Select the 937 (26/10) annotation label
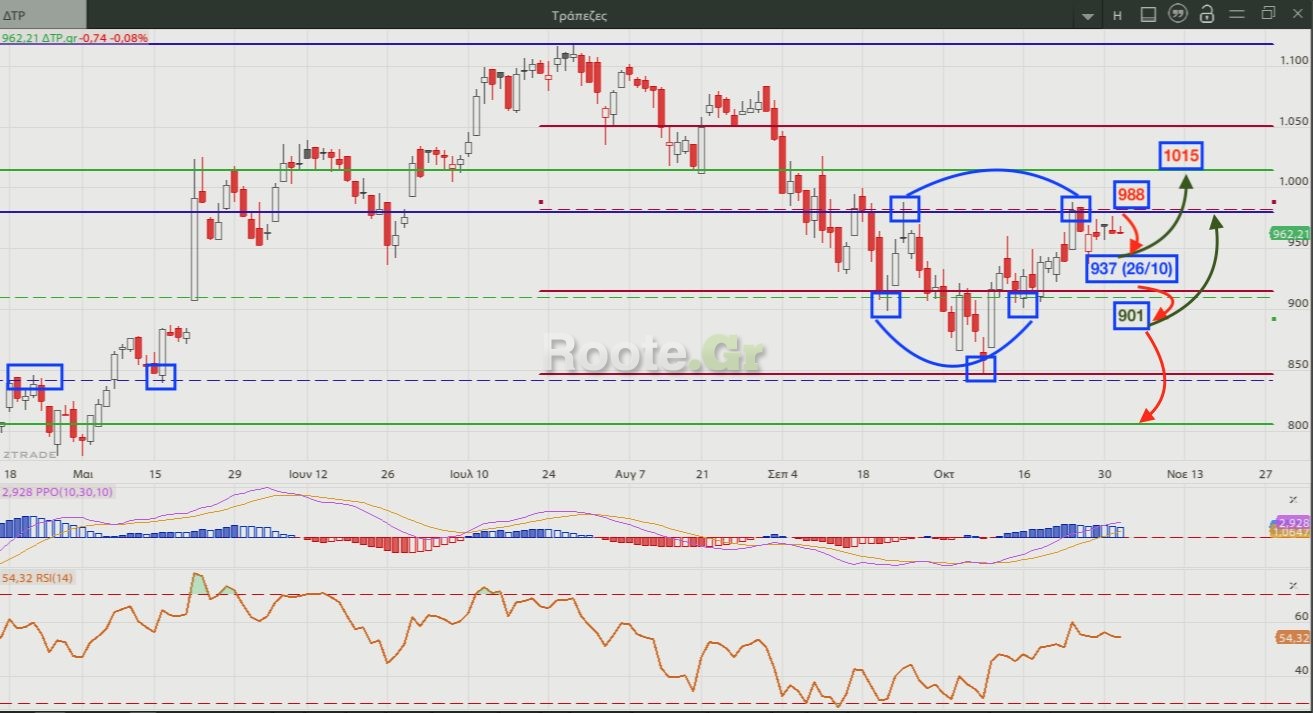Image resolution: width=1313 pixels, height=713 pixels. click(1133, 268)
